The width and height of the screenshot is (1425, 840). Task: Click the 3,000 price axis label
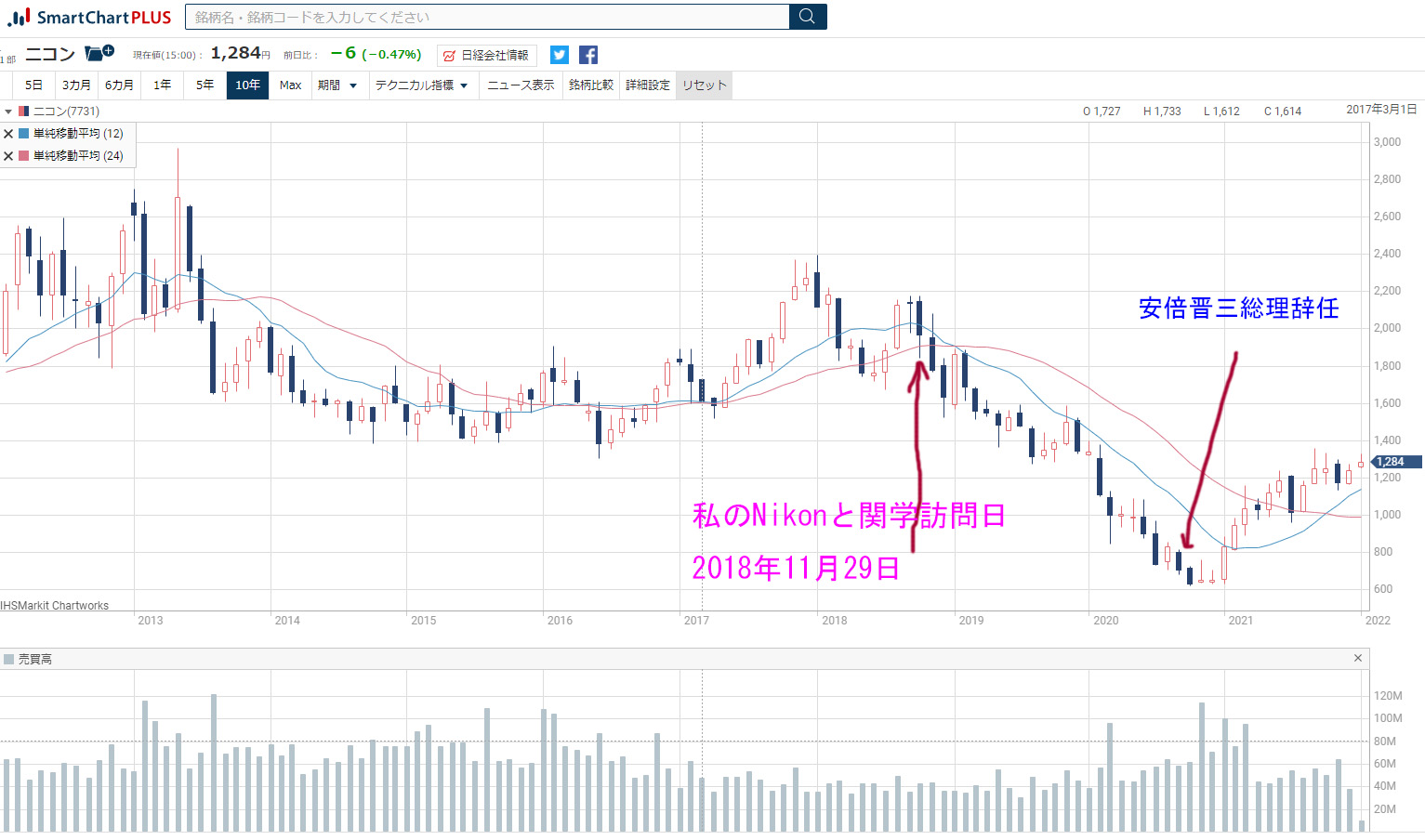pyautogui.click(x=1387, y=142)
